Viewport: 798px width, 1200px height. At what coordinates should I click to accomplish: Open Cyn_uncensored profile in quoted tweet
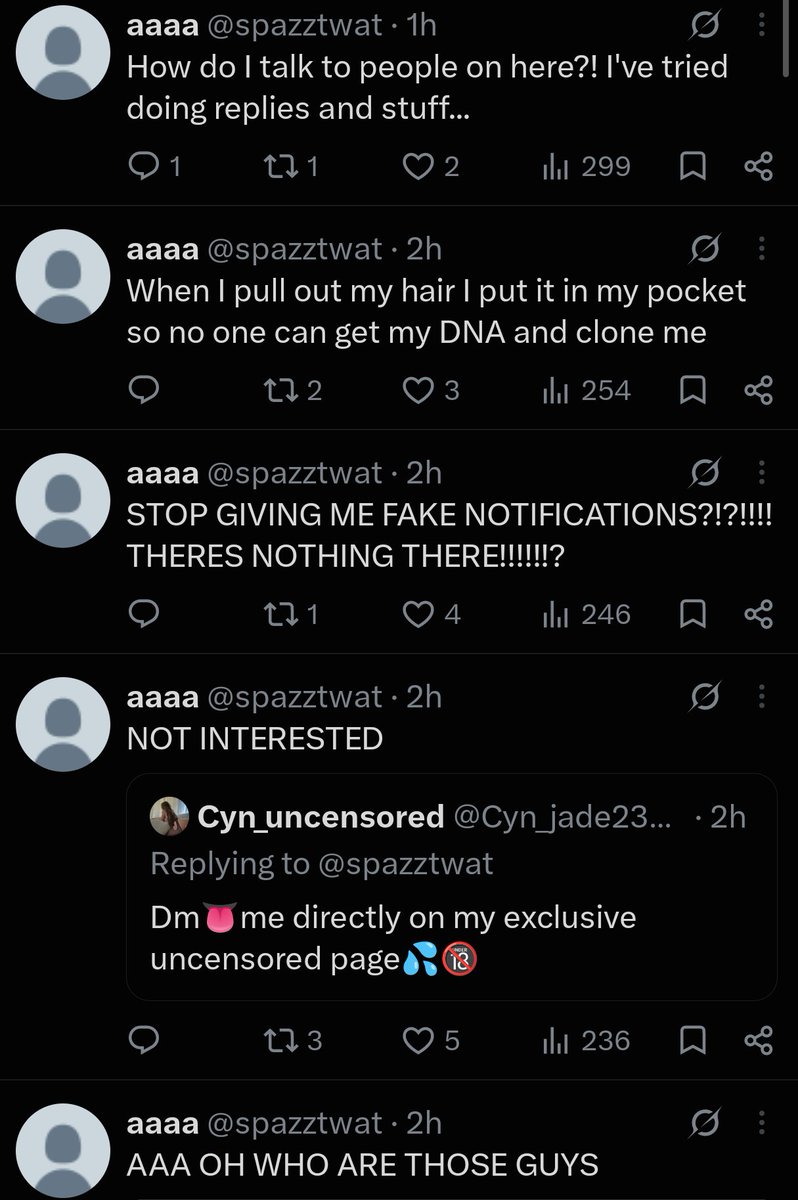coord(320,817)
